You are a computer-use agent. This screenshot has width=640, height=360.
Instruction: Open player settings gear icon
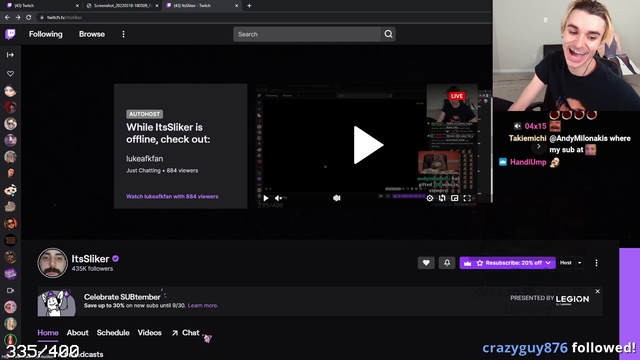(430, 198)
